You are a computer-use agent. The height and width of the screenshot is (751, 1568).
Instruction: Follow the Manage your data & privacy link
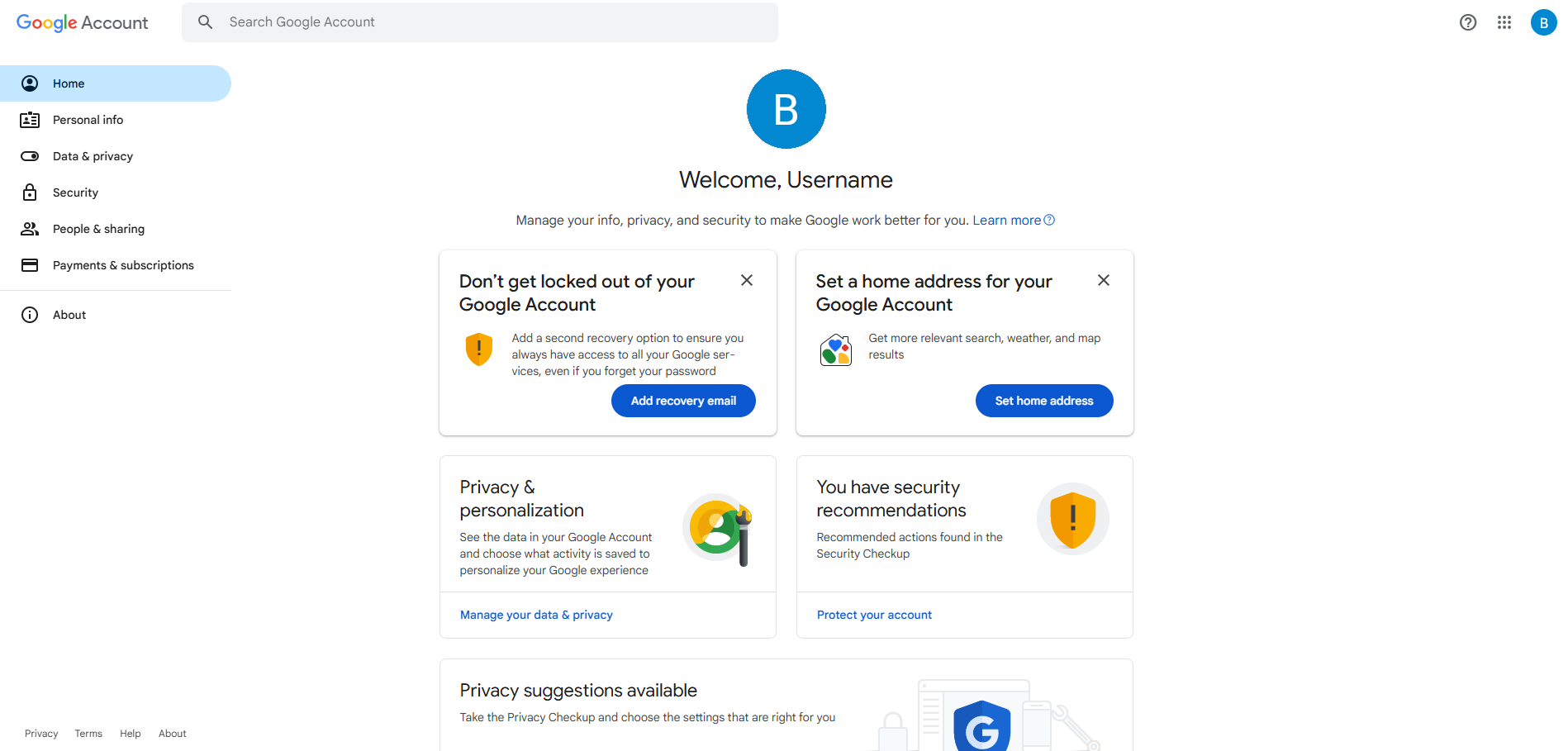(536, 615)
